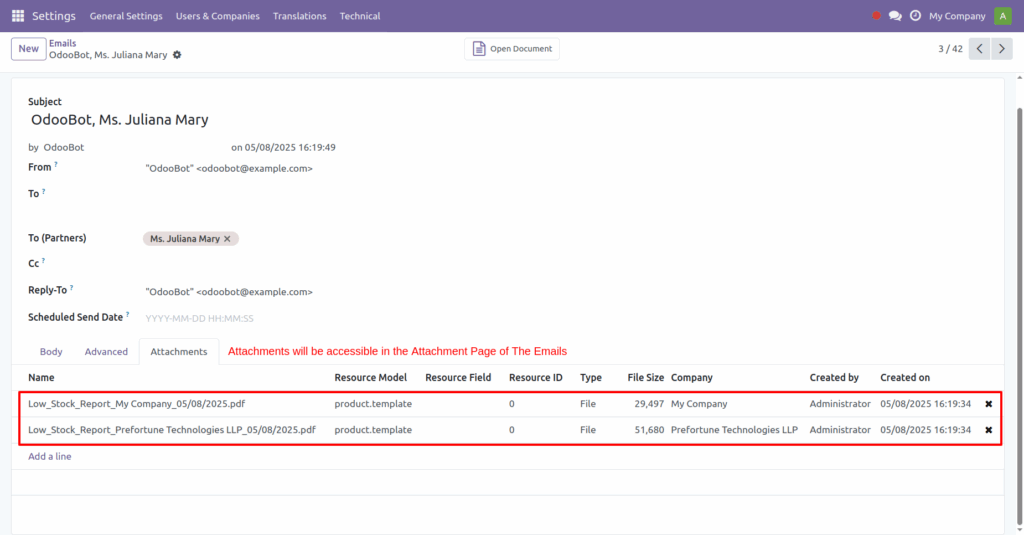Click the gear actions icon beside record name
Image resolution: width=1024 pixels, height=535 pixels.
pyautogui.click(x=177, y=55)
